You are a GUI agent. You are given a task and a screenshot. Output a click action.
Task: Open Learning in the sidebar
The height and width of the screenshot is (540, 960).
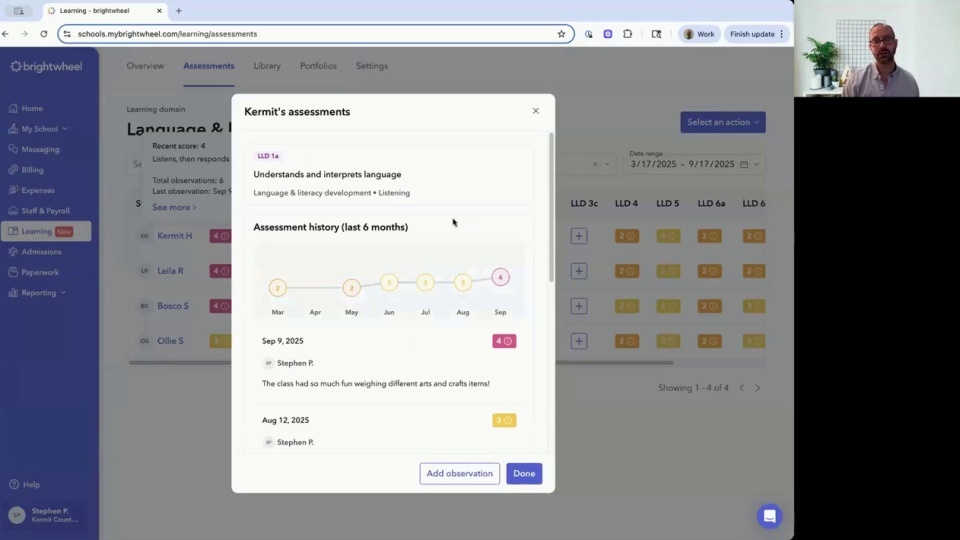tap(46, 231)
